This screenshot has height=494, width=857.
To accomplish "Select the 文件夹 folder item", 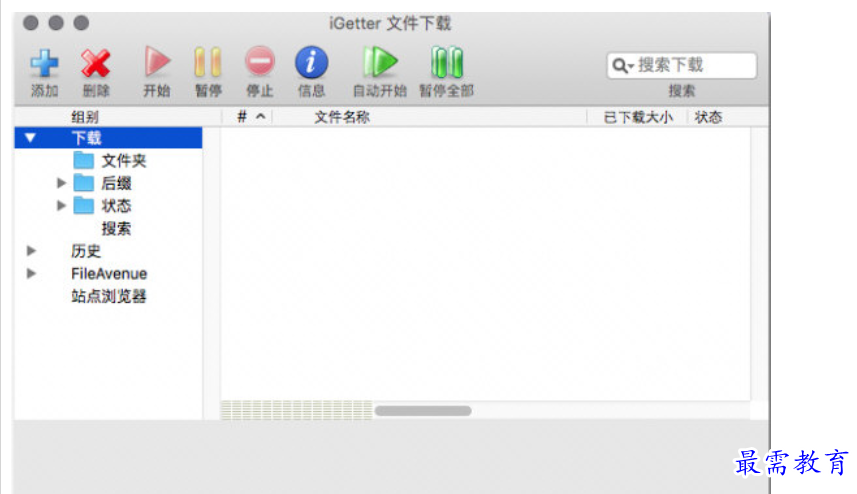I will tap(124, 161).
